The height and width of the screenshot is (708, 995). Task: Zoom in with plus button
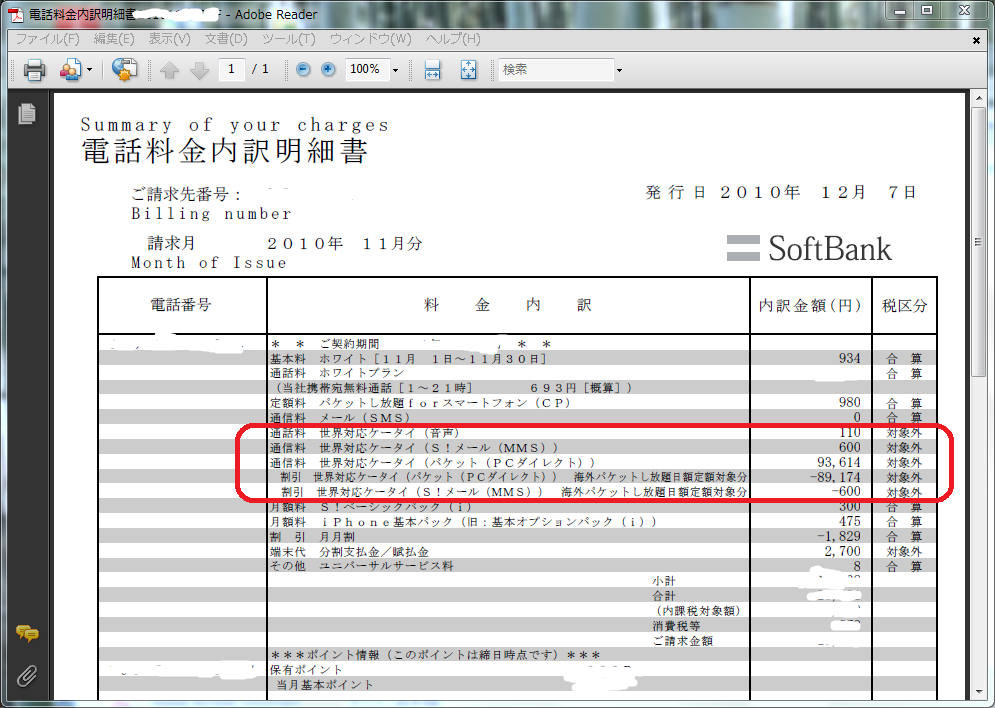point(328,69)
